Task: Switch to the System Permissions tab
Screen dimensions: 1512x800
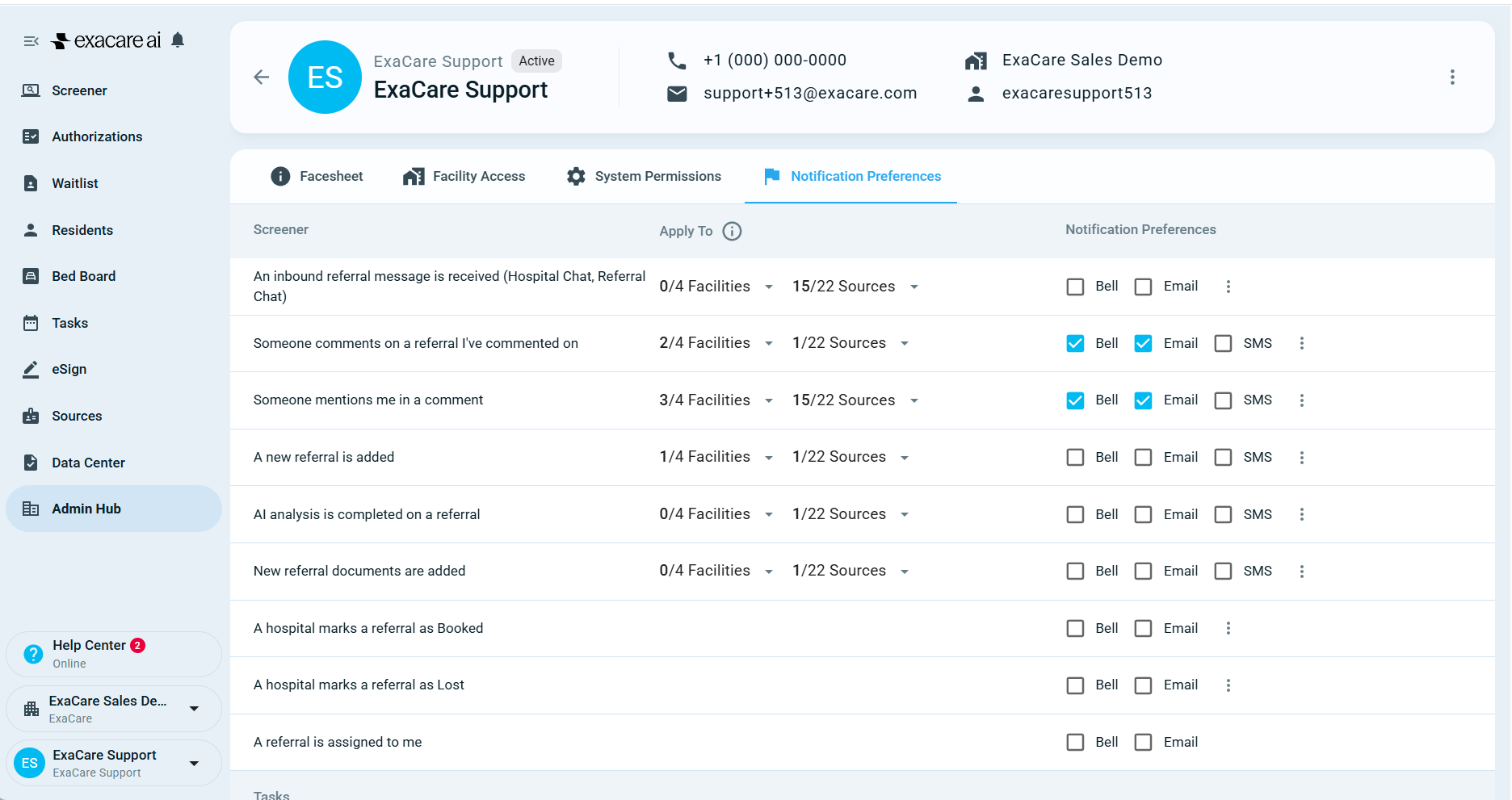Action: pos(644,176)
